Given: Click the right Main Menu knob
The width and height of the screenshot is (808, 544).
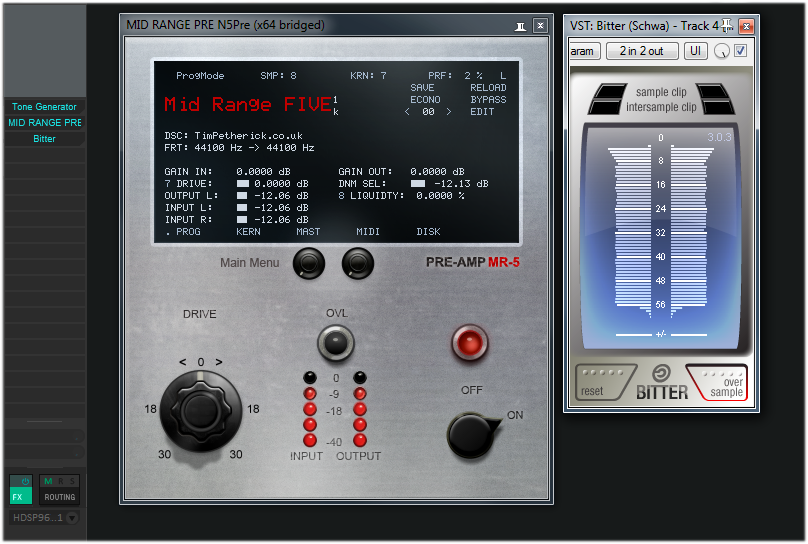Looking at the screenshot, I should [358, 263].
